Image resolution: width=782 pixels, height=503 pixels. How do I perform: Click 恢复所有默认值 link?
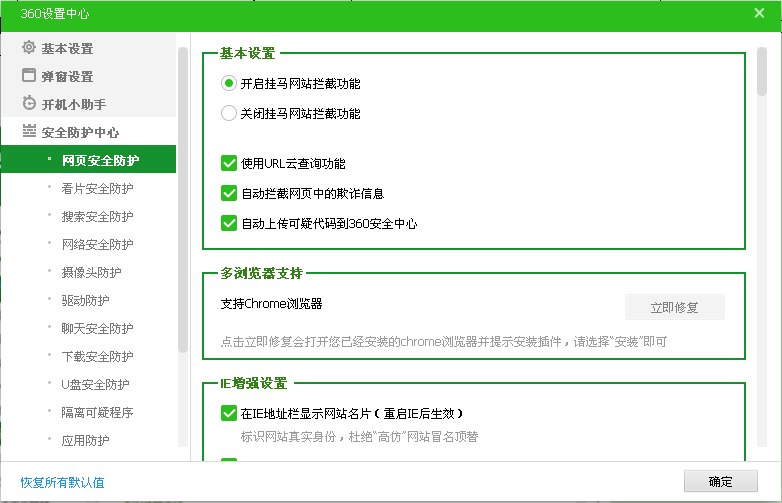[62, 482]
